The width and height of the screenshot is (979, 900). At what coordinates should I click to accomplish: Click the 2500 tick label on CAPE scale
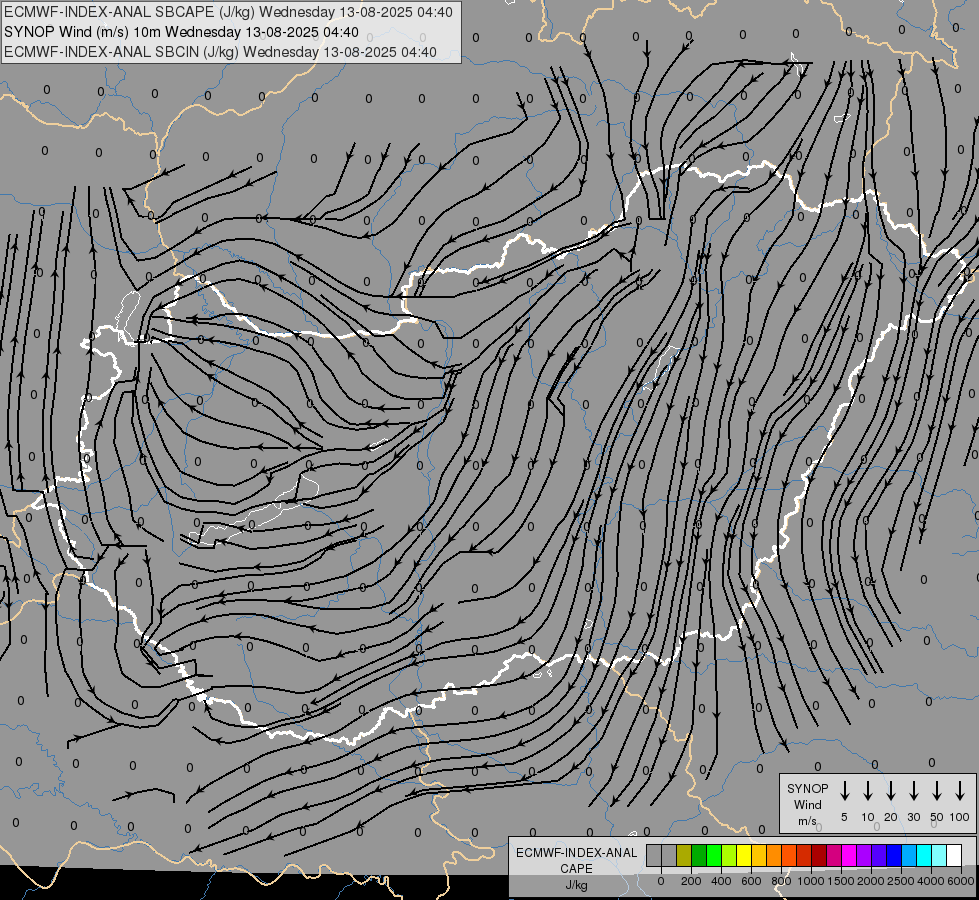tap(901, 881)
